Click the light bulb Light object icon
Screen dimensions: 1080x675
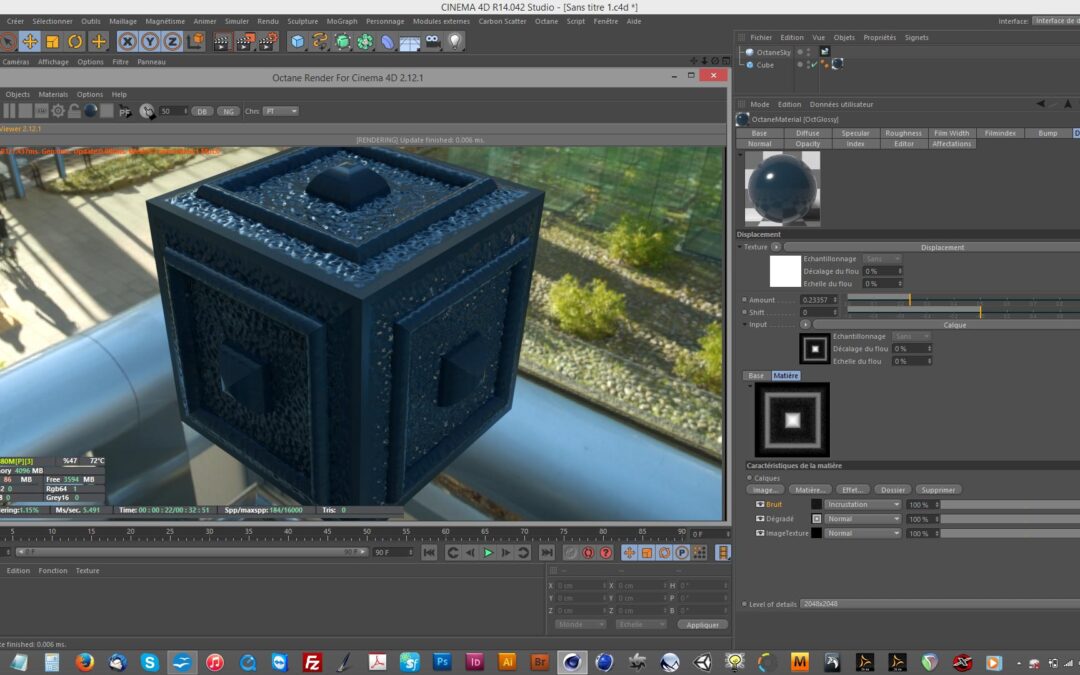tap(455, 41)
